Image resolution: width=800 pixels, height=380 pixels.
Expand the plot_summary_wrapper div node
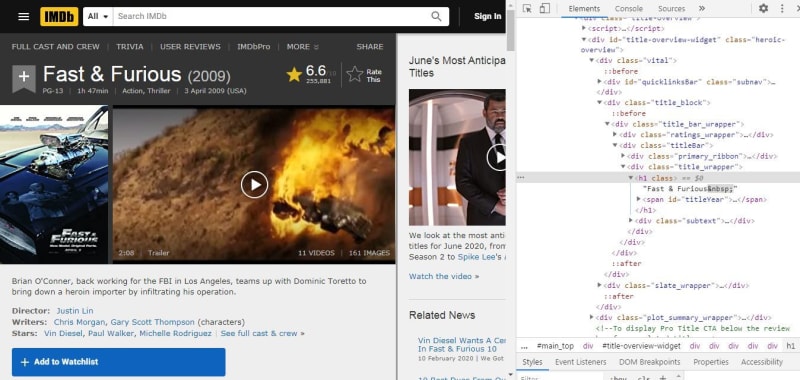(591, 317)
